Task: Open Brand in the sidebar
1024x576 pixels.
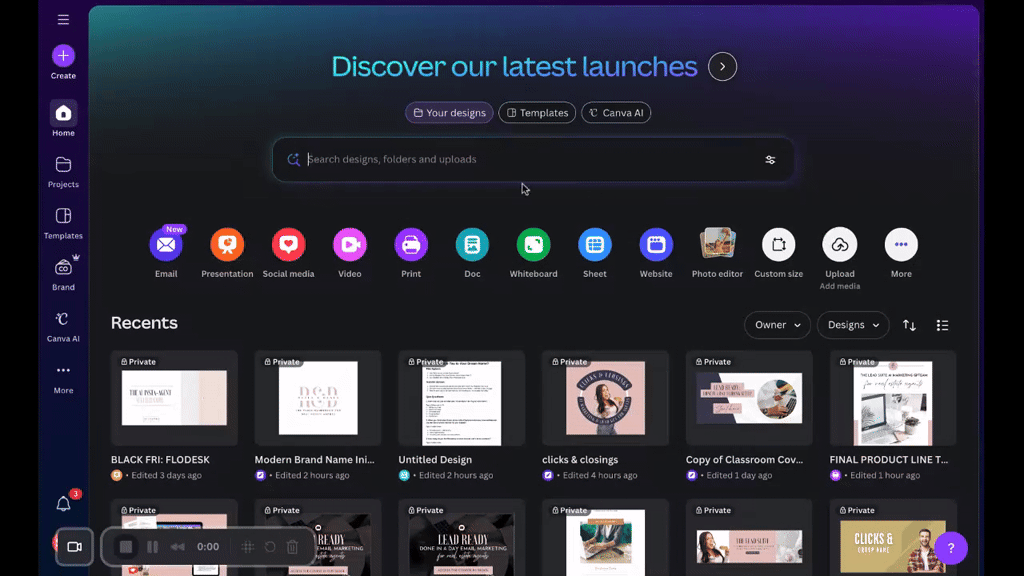Action: coord(63,274)
